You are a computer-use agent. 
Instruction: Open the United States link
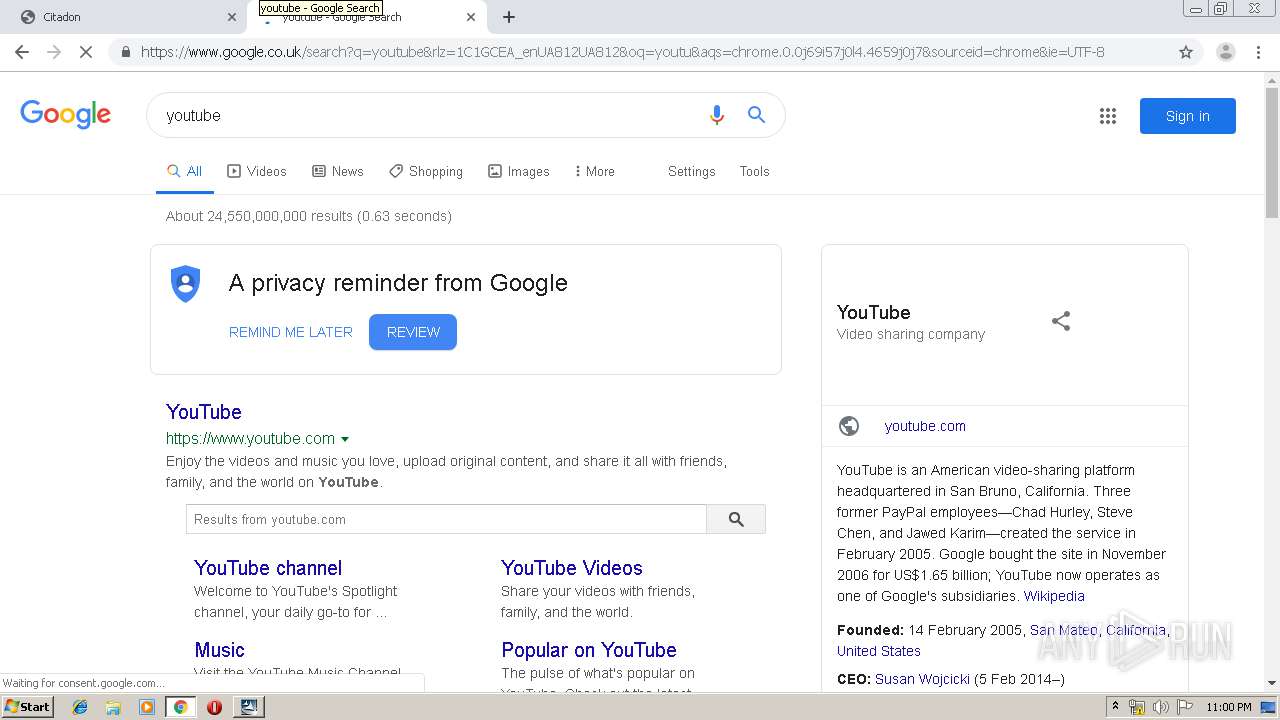pyautogui.click(x=879, y=651)
